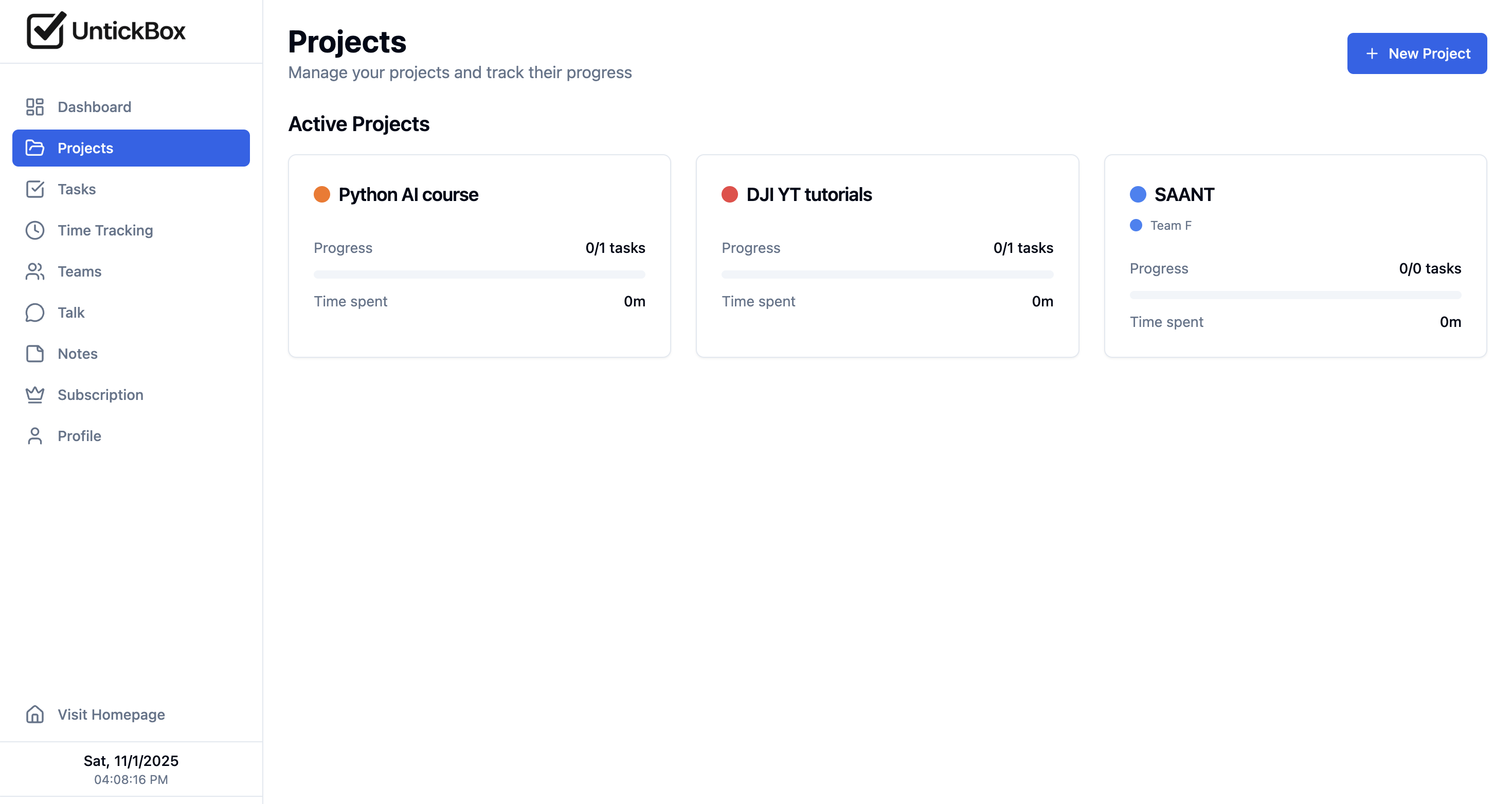
Task: Click the Visit Homepage link
Action: coord(111,714)
